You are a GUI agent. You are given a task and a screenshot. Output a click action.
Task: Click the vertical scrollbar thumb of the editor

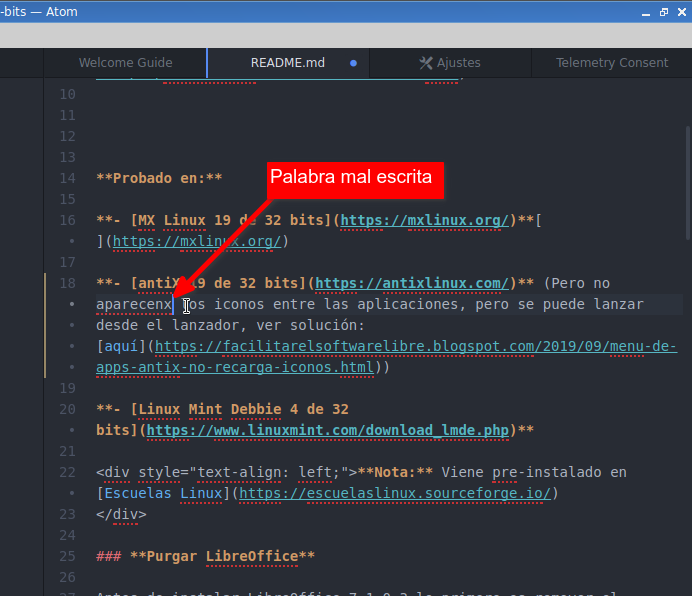point(688,183)
